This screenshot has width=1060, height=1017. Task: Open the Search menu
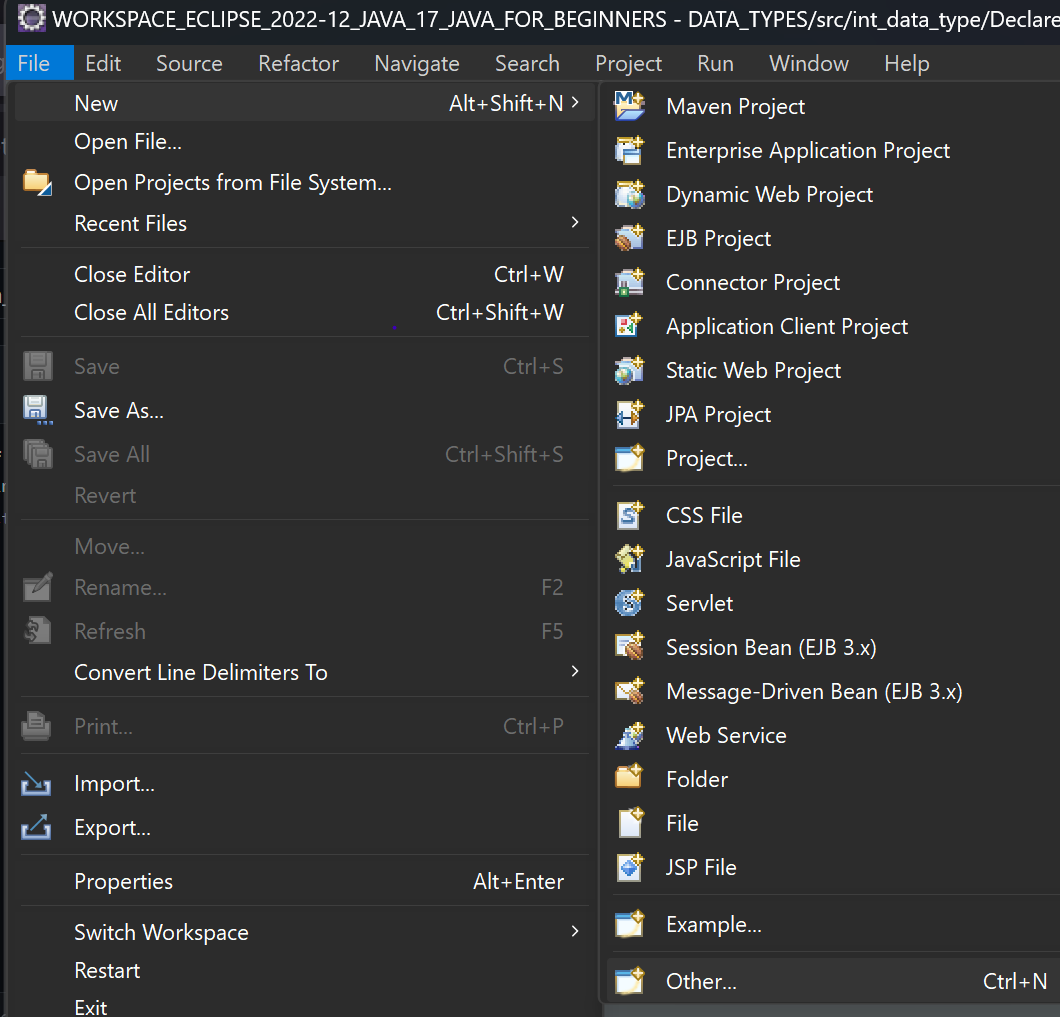click(527, 64)
